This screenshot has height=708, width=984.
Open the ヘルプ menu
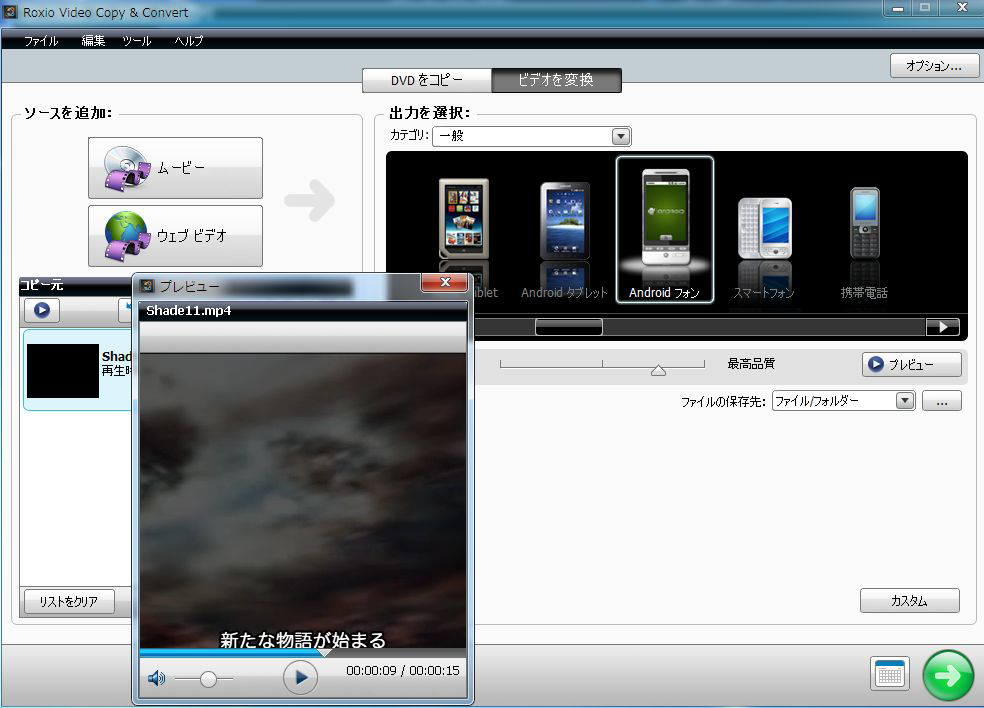pyautogui.click(x=189, y=41)
